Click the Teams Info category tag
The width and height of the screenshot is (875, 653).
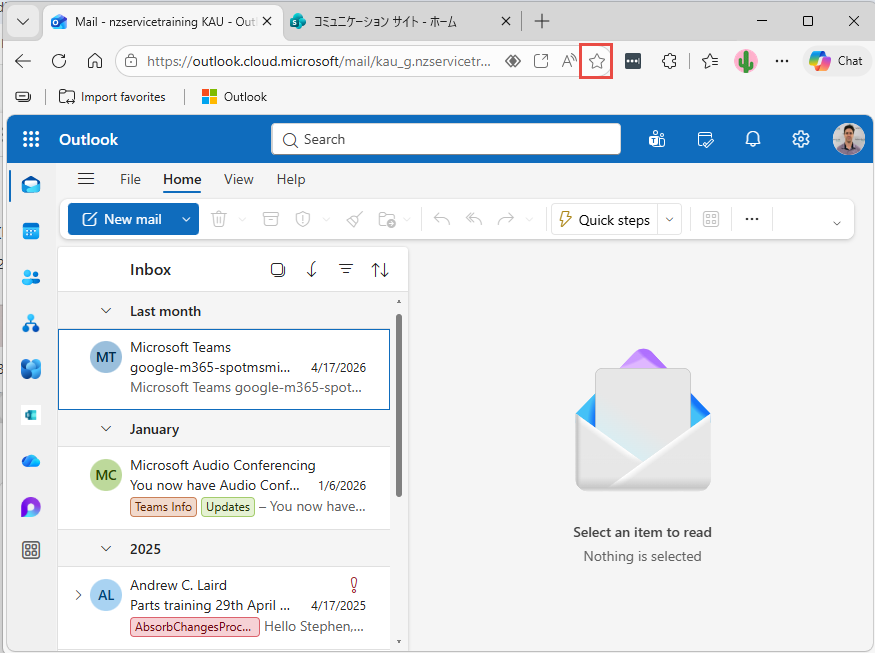(163, 507)
